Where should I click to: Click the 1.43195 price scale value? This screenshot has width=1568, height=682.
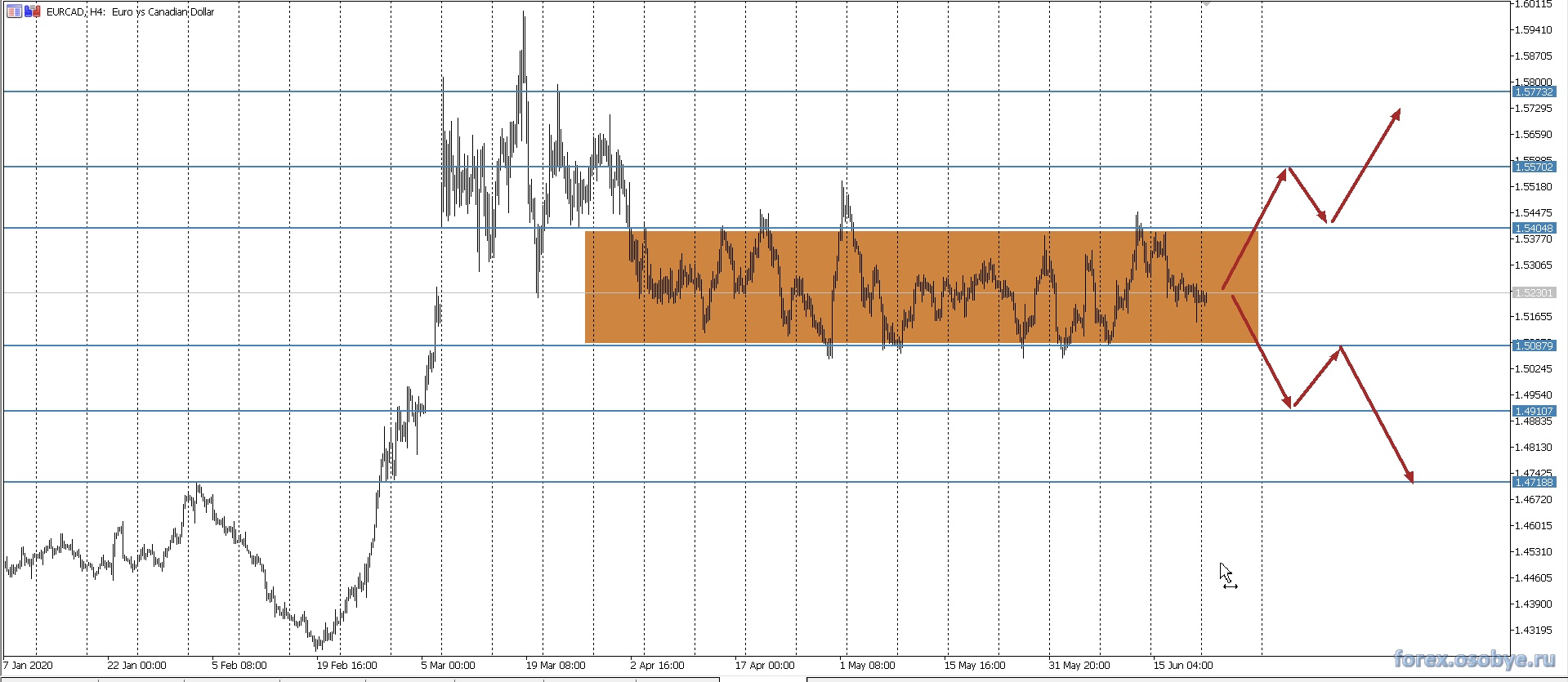coord(1534,631)
